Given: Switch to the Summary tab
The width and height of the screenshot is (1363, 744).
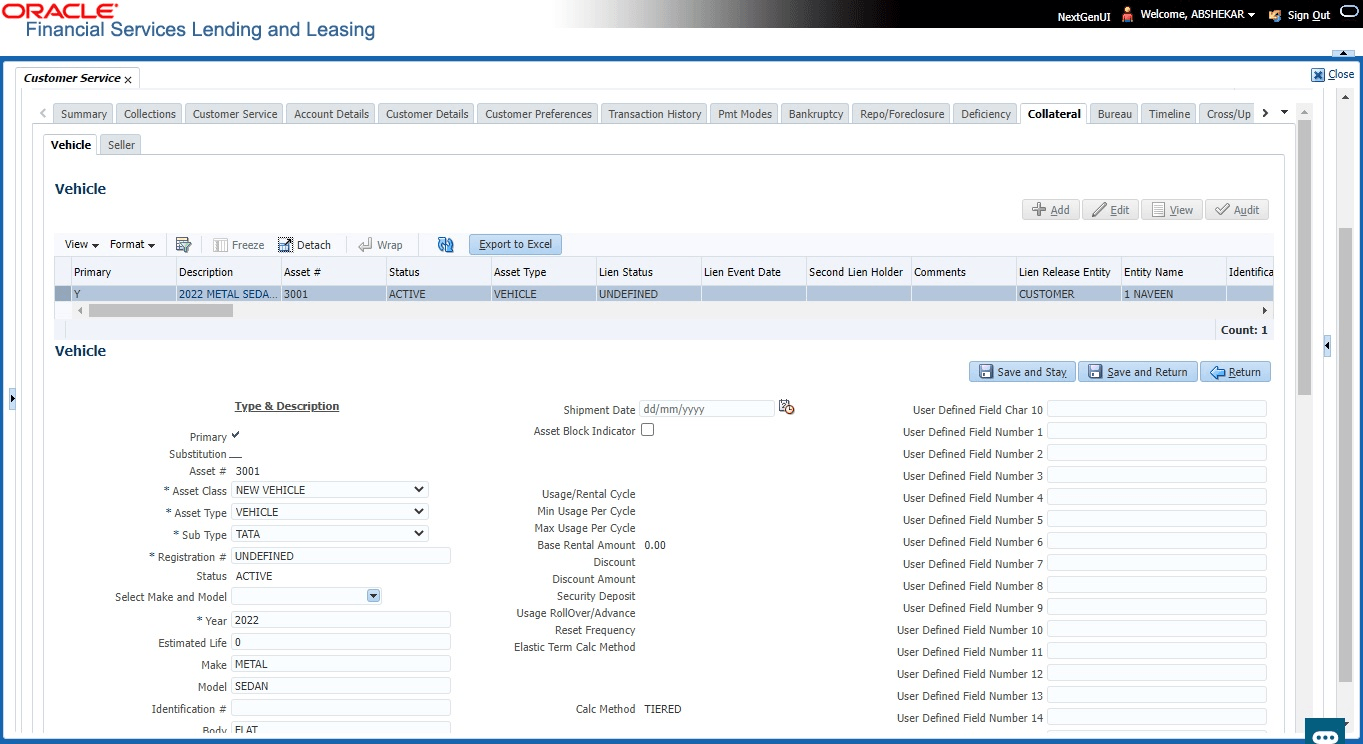Looking at the screenshot, I should click(x=84, y=114).
